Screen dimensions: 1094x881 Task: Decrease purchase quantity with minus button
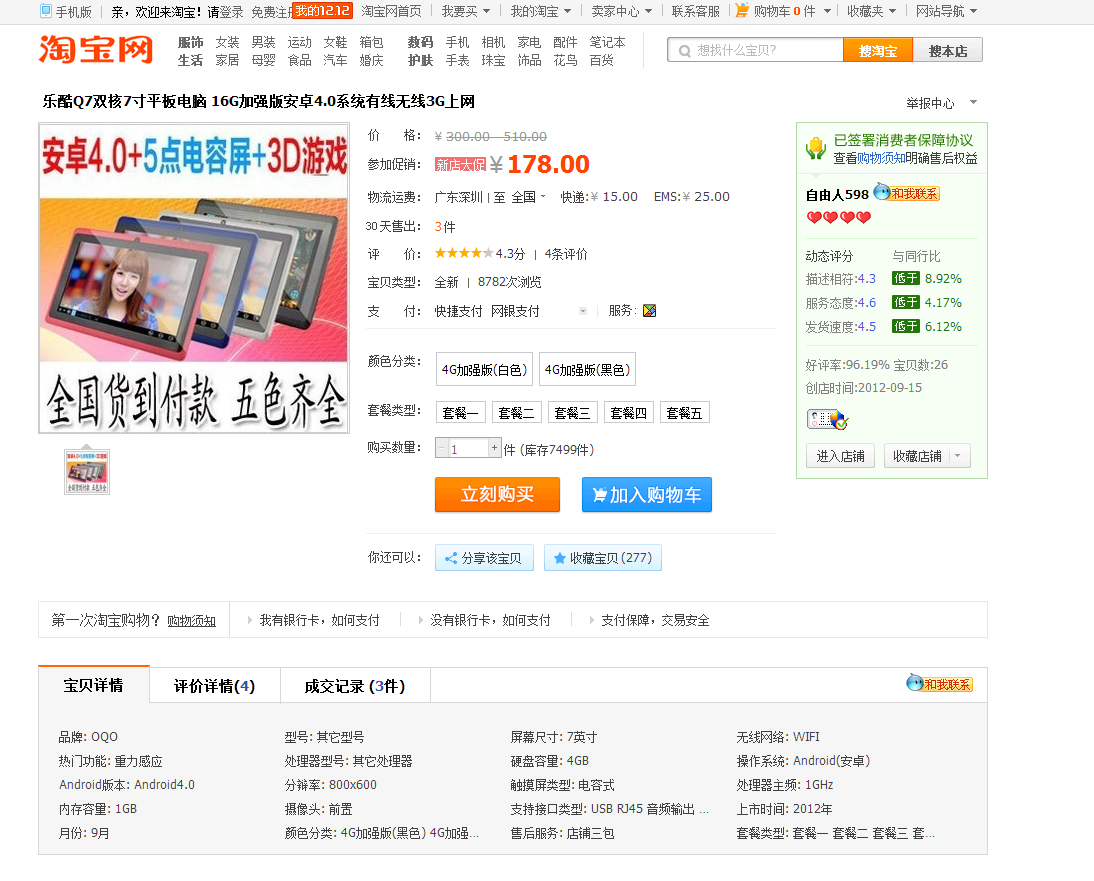click(x=441, y=447)
